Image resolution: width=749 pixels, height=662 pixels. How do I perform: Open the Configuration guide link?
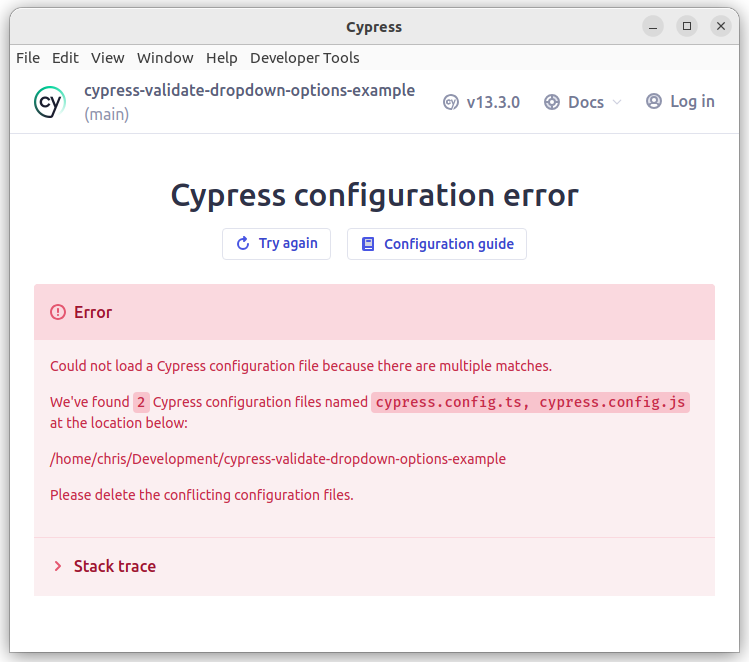448,244
